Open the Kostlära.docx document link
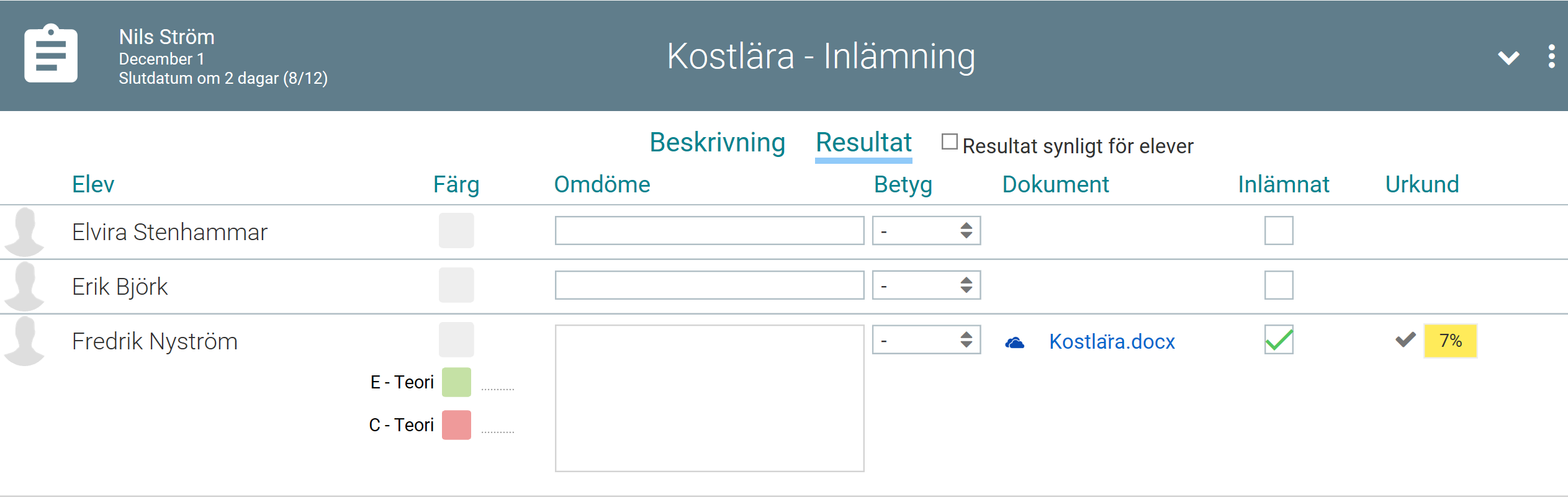Screen dimensions: 1568x497 [1112, 342]
